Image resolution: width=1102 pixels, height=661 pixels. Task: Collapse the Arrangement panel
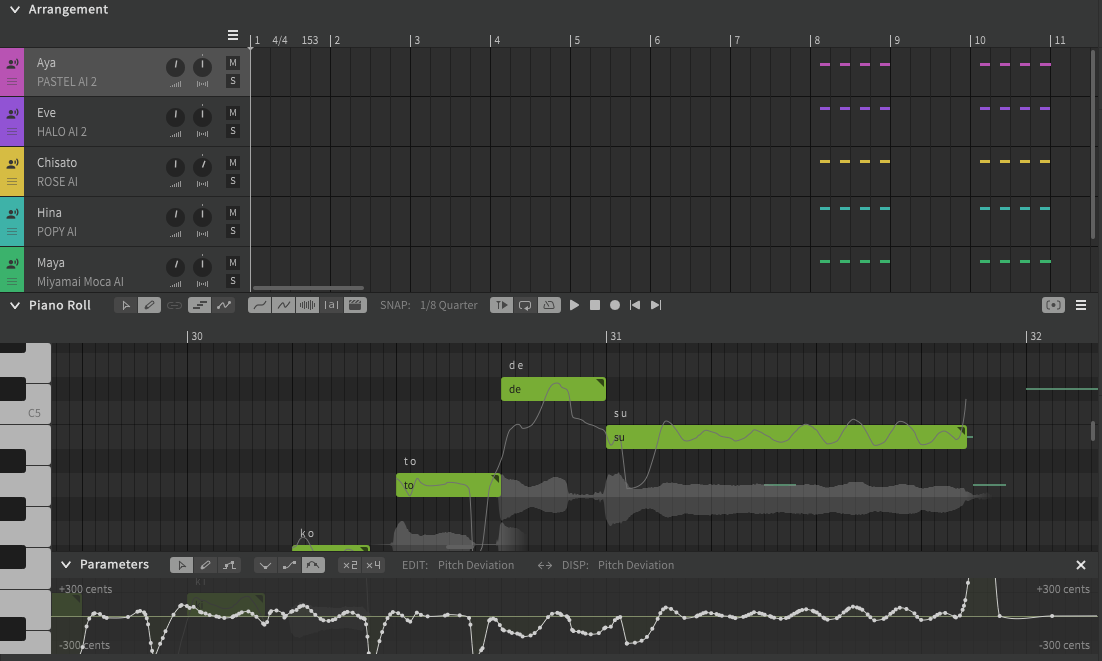pyautogui.click(x=15, y=10)
